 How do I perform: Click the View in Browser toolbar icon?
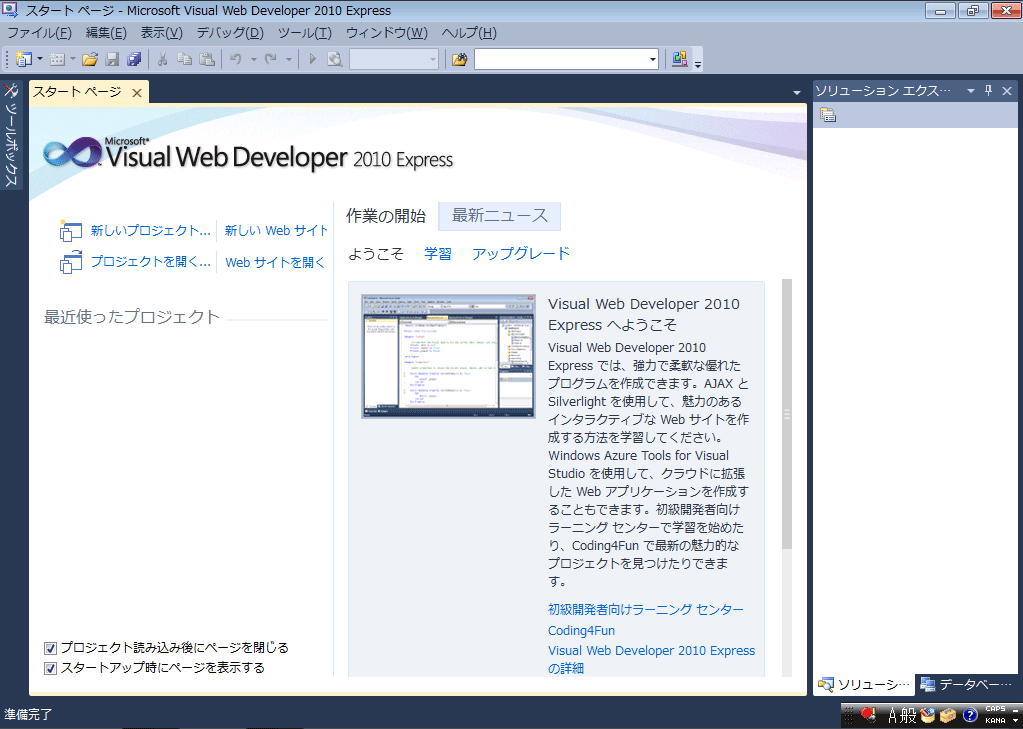pos(335,59)
